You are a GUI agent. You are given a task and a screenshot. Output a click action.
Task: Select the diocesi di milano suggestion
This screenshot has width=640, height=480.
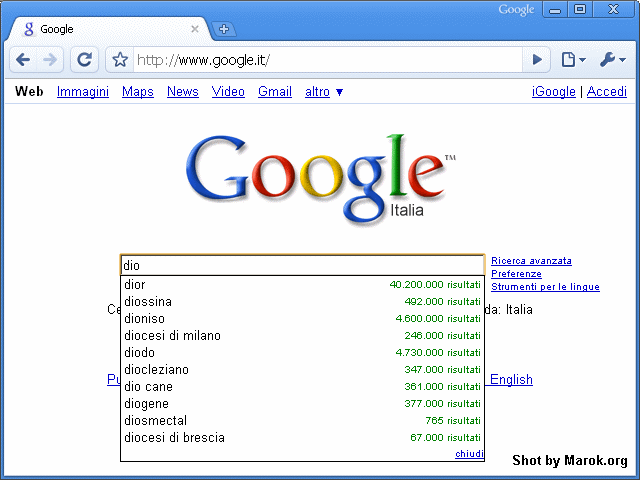[x=302, y=336]
